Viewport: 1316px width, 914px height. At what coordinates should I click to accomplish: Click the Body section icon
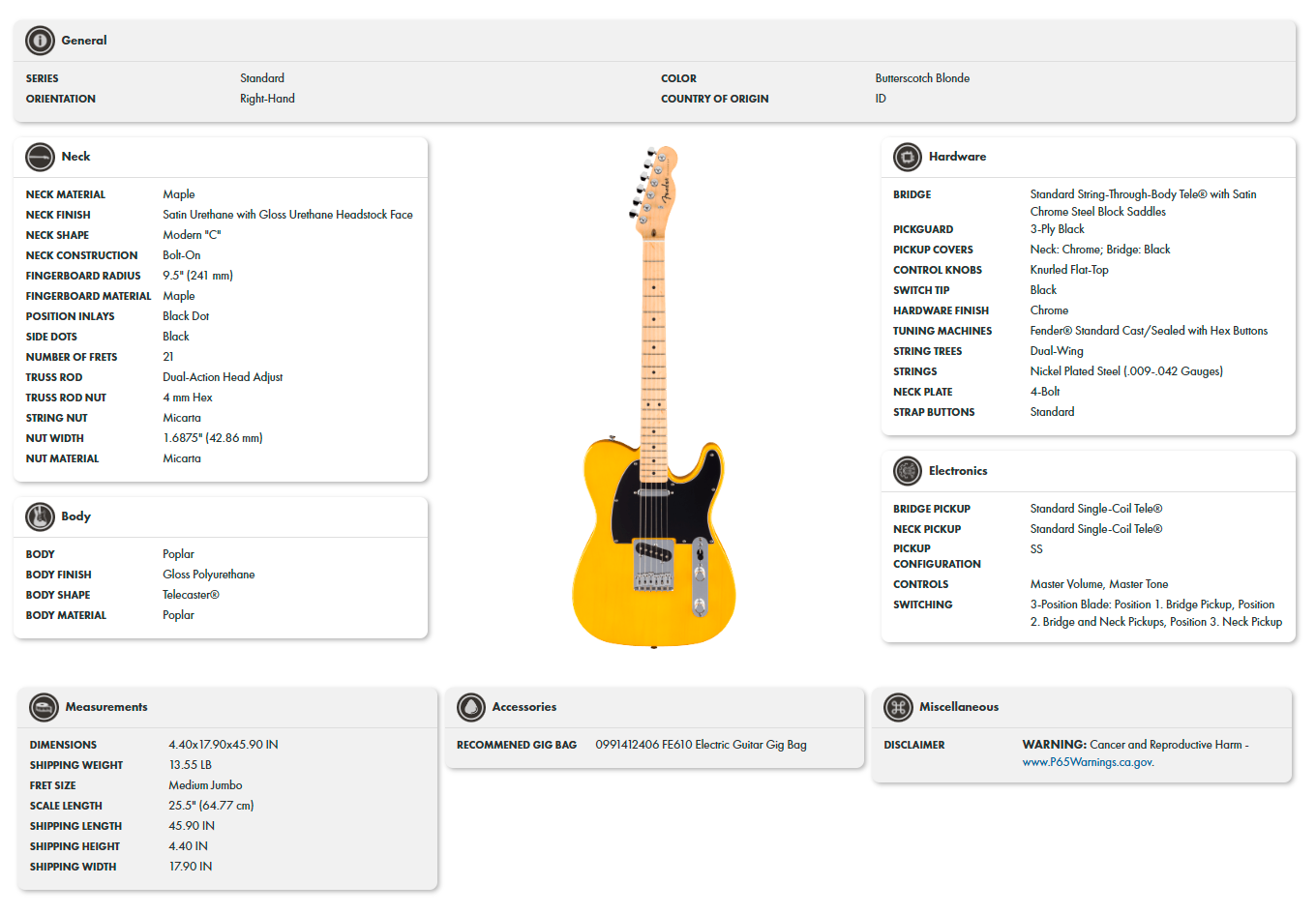click(39, 516)
